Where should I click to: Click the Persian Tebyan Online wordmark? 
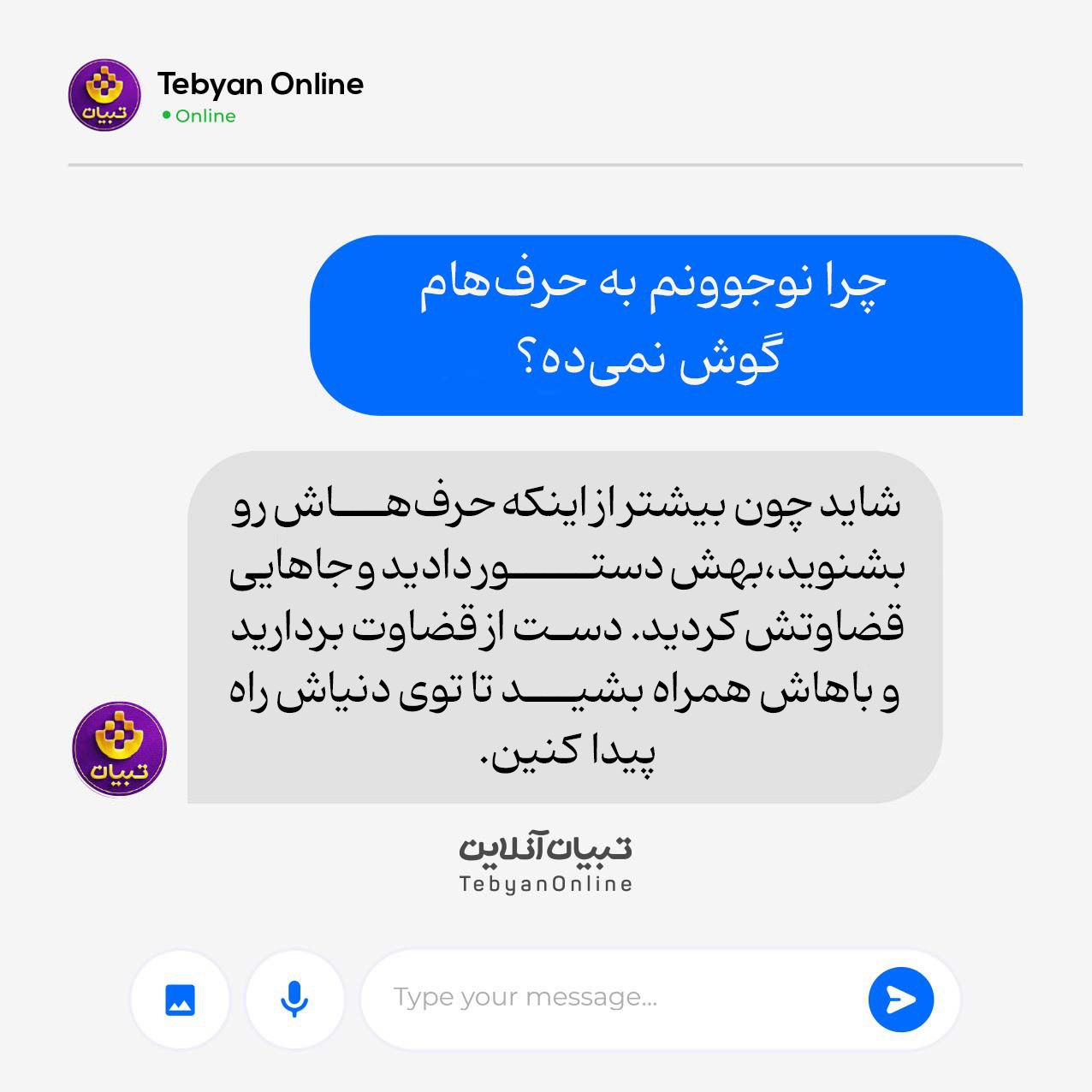[x=546, y=847]
